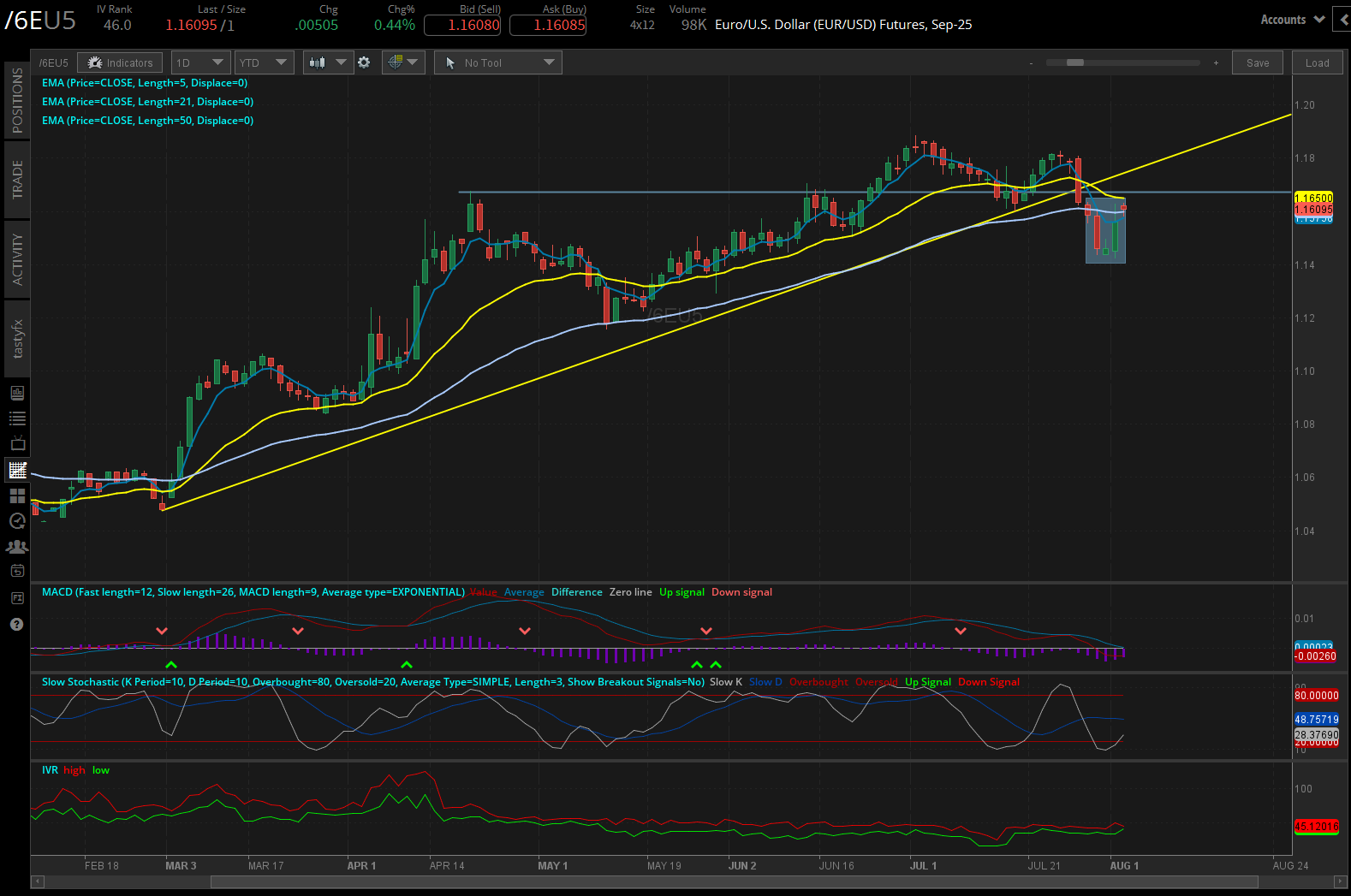Click the MACD Down signal legend label

click(x=741, y=592)
